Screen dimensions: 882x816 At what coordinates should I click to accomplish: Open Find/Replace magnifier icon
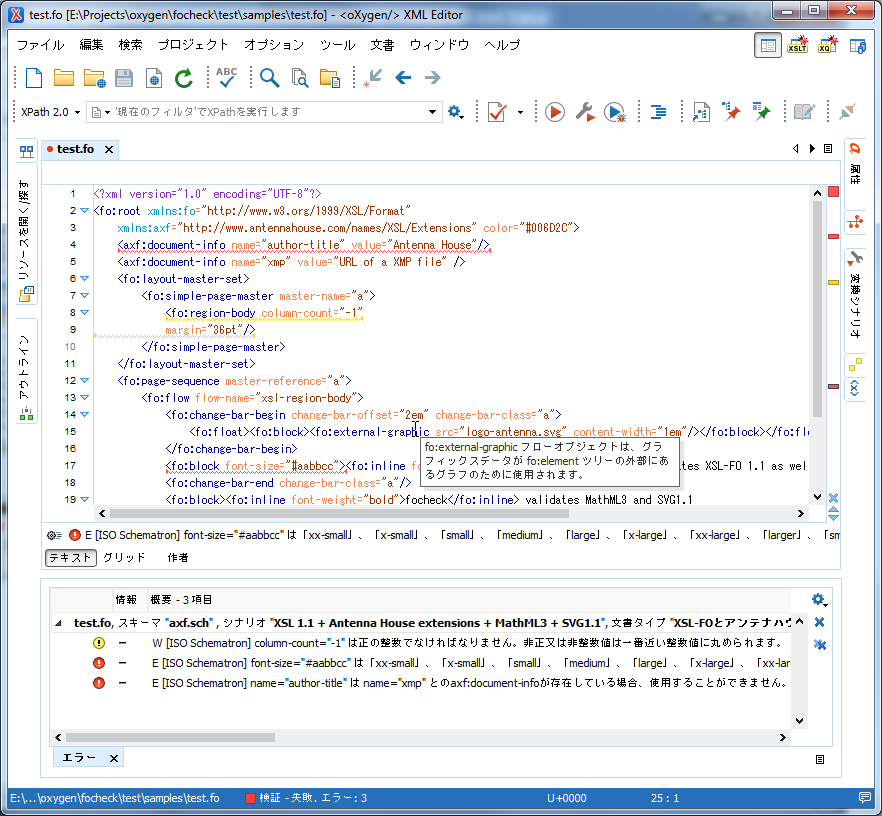(269, 78)
